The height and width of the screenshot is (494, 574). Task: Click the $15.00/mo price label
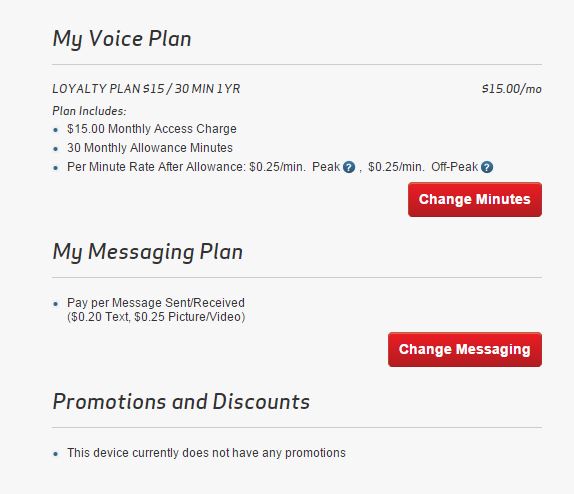[512, 89]
